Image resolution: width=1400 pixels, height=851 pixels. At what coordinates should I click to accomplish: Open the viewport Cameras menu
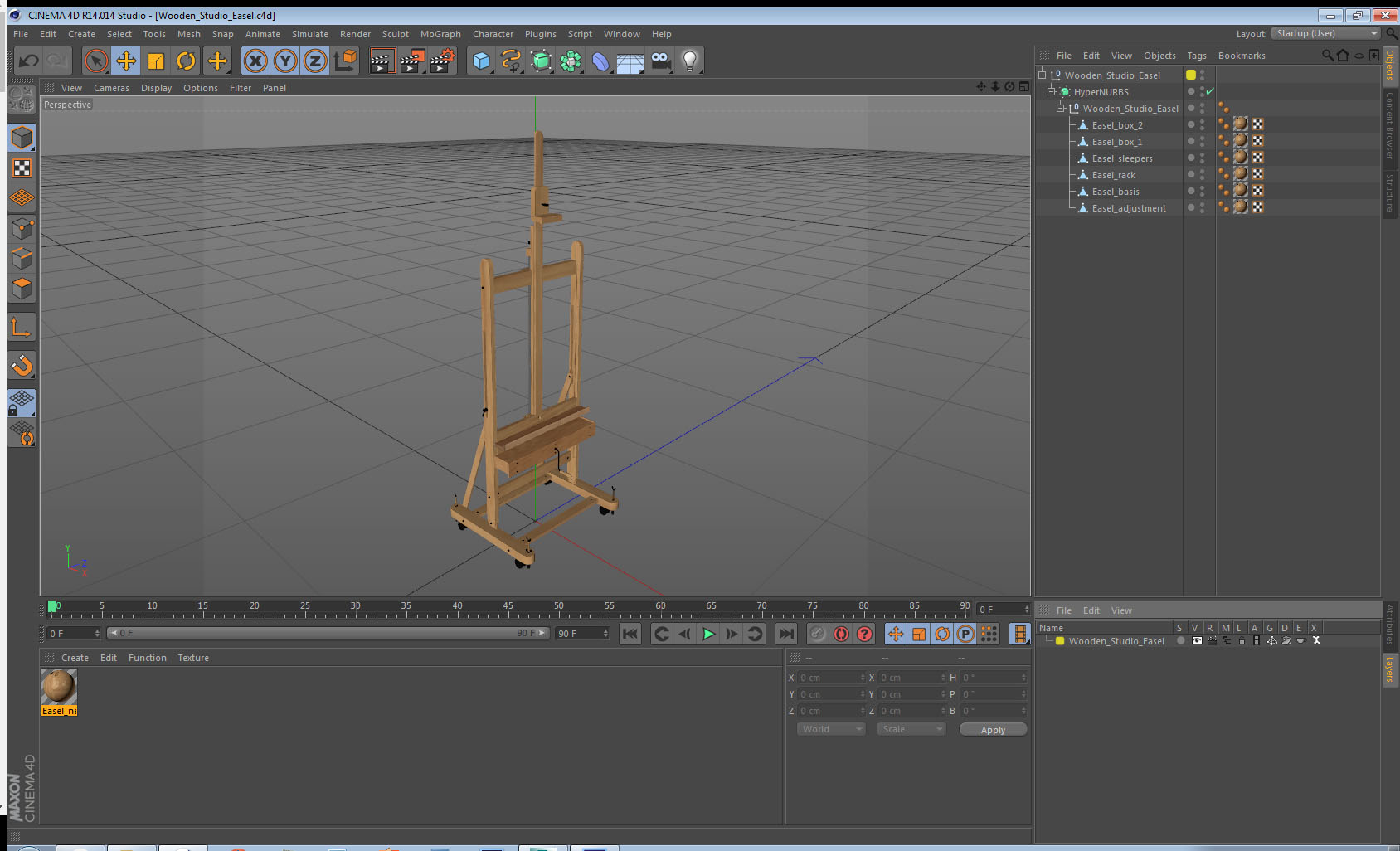tap(111, 88)
